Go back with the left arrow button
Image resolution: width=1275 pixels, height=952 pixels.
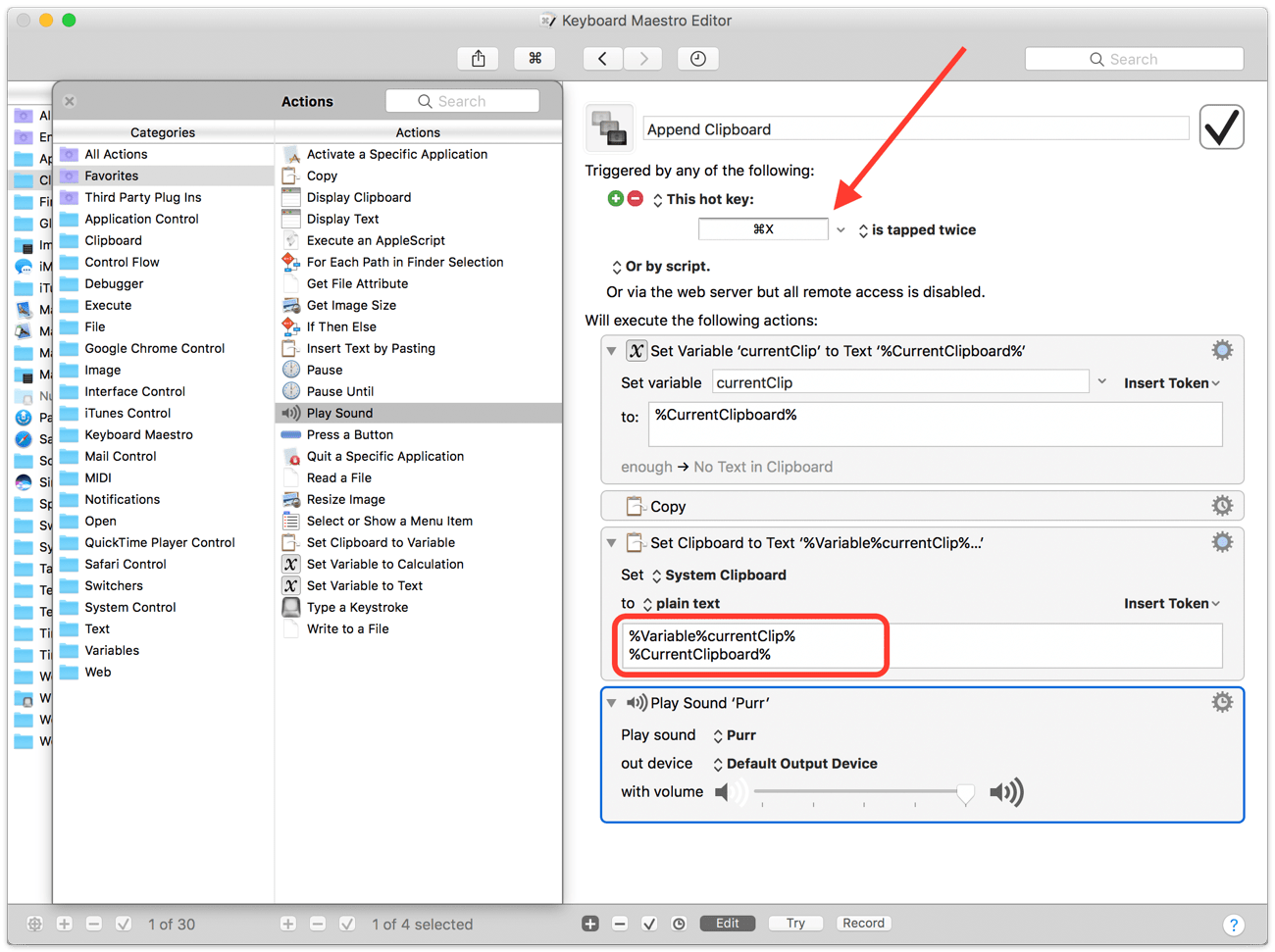[602, 59]
